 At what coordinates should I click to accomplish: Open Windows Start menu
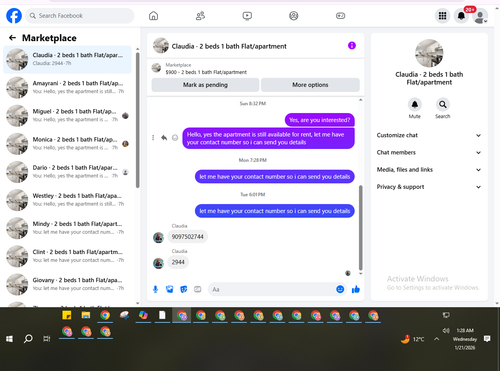(9, 339)
